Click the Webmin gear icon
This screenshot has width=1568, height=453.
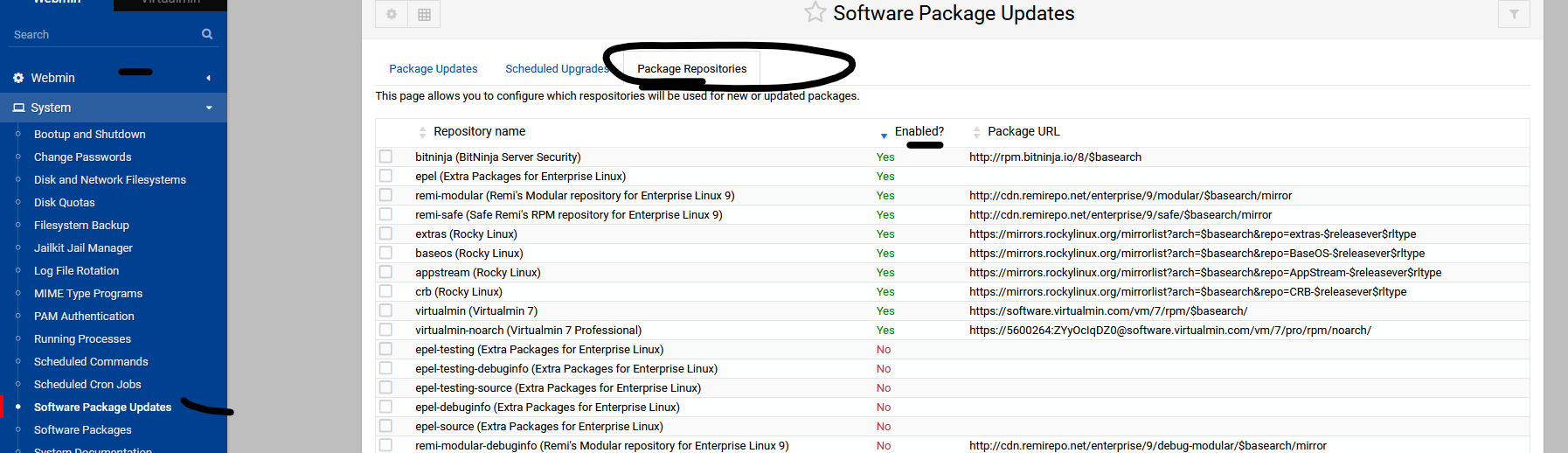pos(18,78)
